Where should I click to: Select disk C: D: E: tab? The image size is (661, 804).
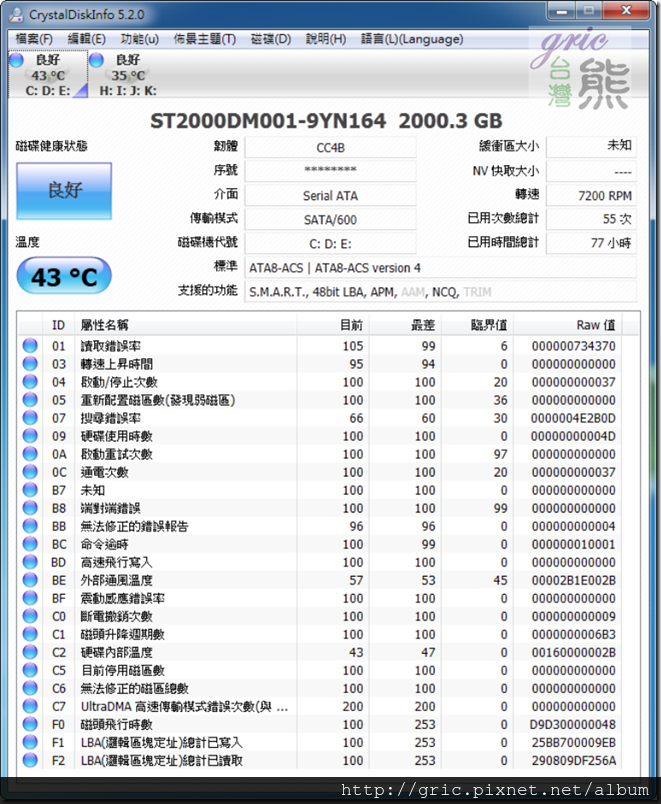[x=48, y=75]
